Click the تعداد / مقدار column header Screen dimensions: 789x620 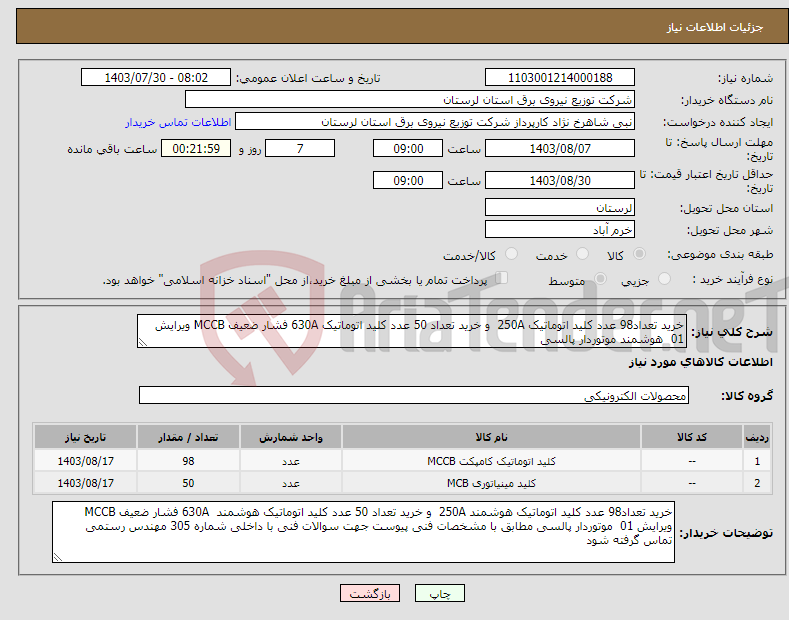pos(188,437)
